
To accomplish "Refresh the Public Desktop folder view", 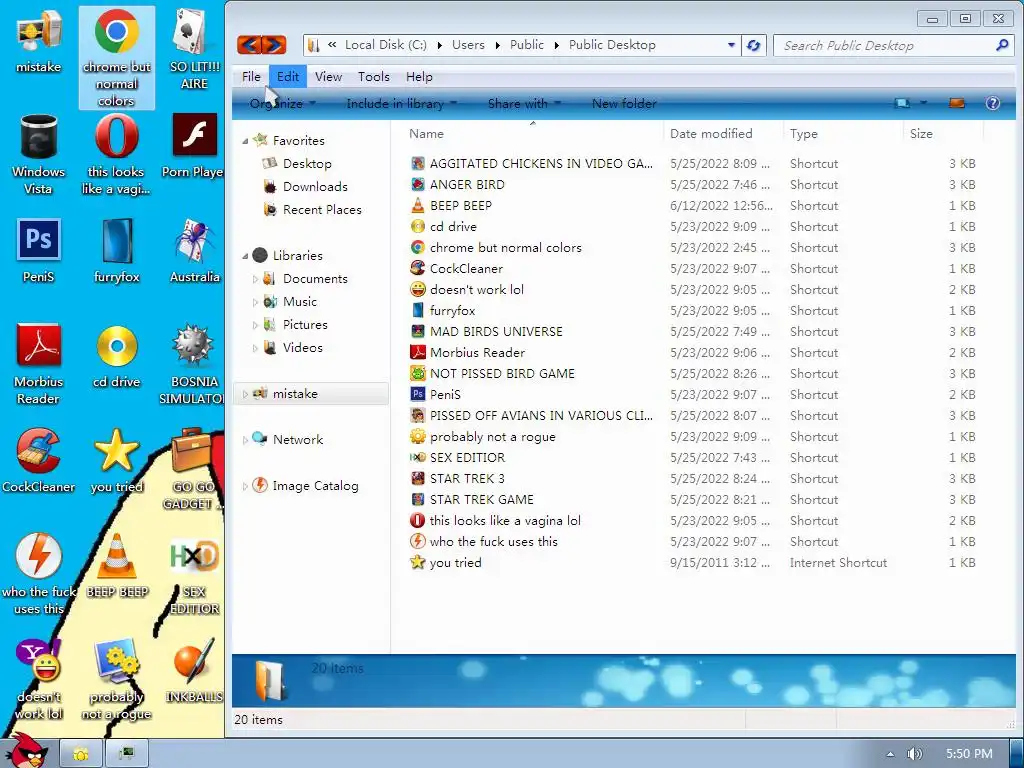I will [754, 45].
